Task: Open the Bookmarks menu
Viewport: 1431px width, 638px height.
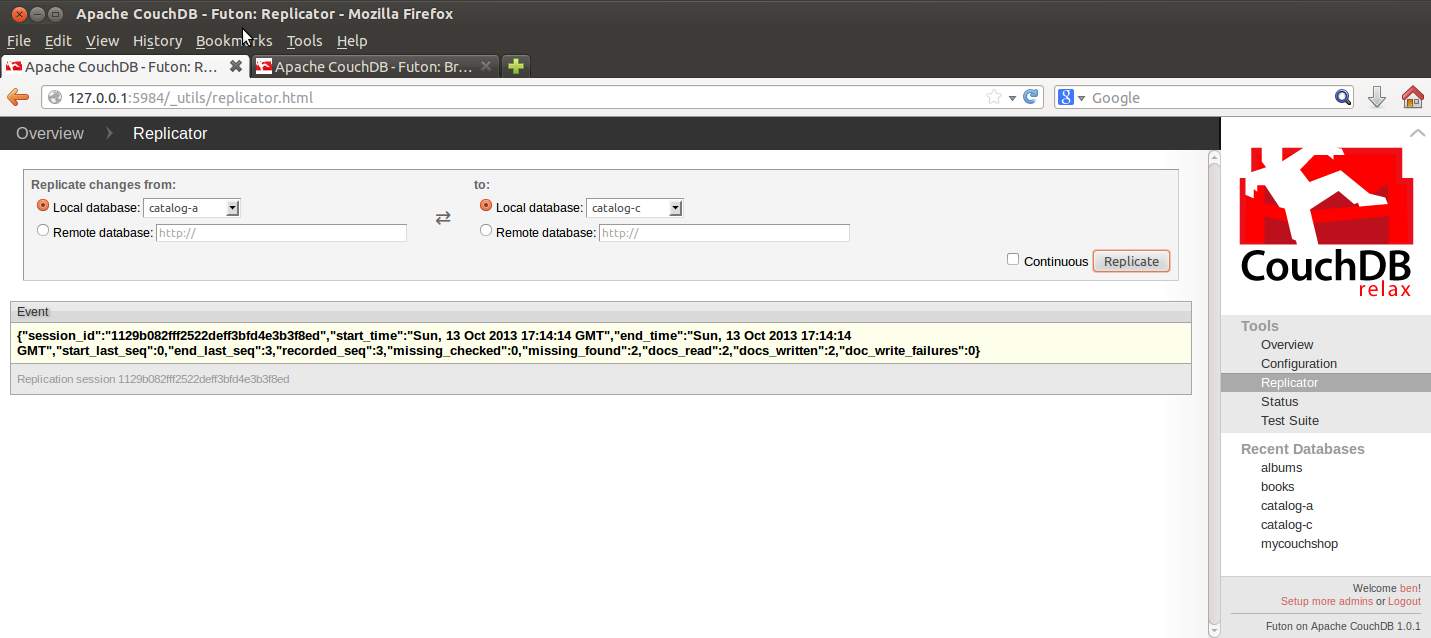Action: tap(234, 41)
